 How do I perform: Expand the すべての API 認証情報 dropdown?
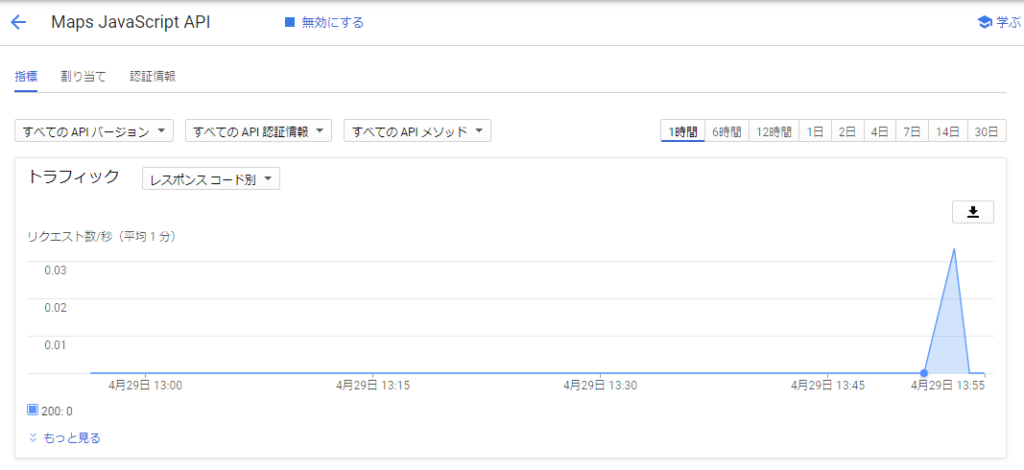click(x=258, y=131)
